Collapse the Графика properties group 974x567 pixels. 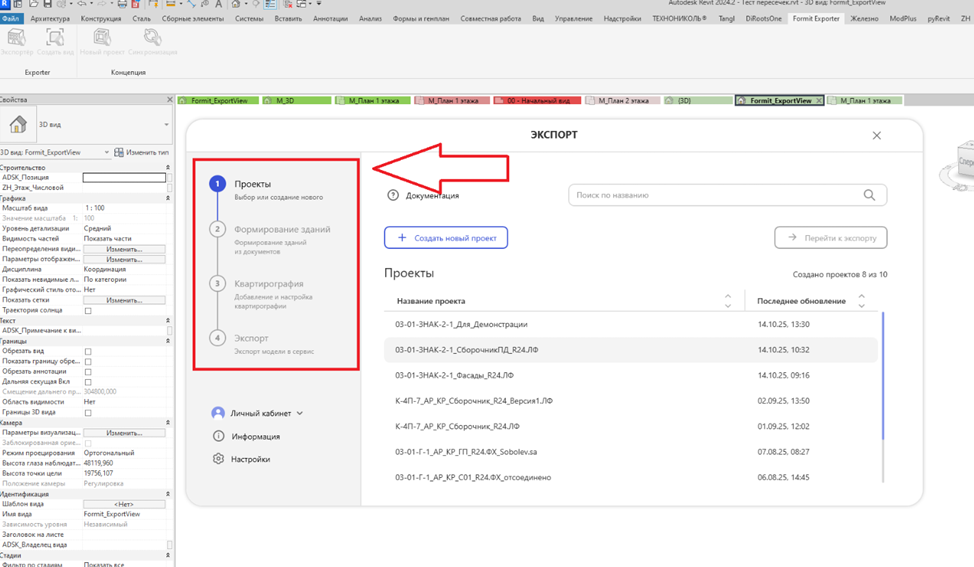tap(168, 198)
